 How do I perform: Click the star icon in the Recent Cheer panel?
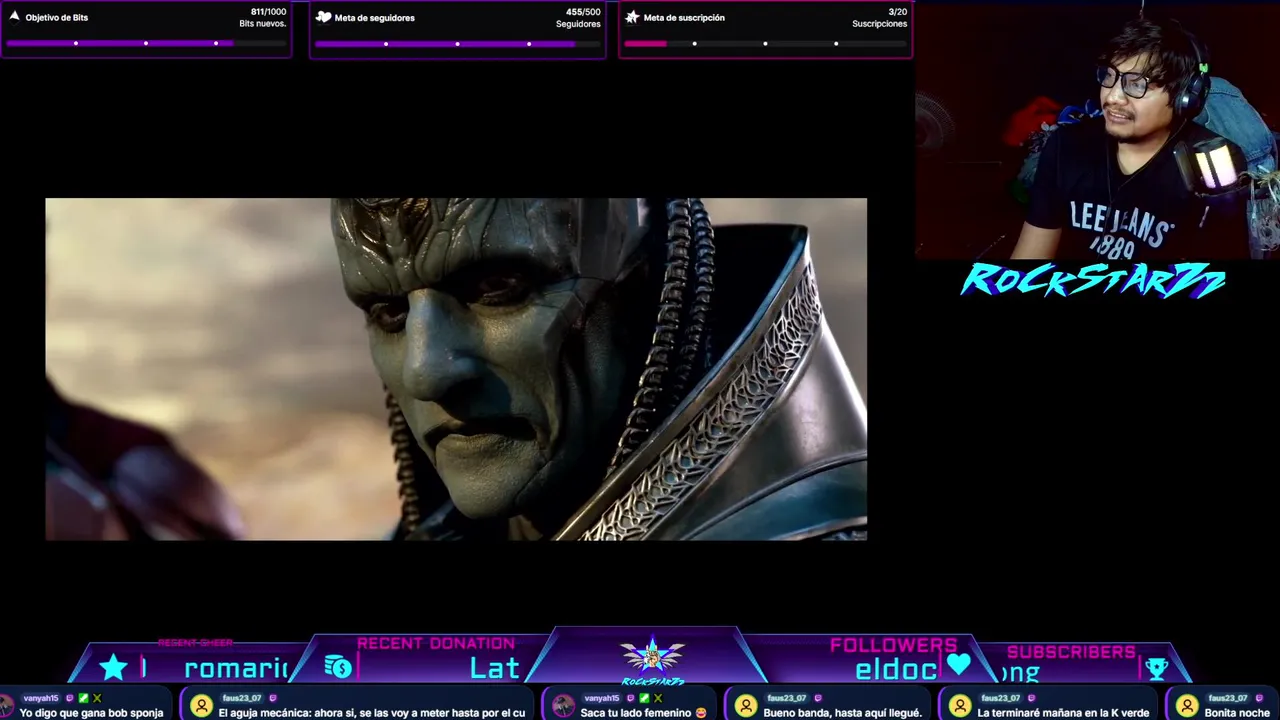click(x=114, y=668)
